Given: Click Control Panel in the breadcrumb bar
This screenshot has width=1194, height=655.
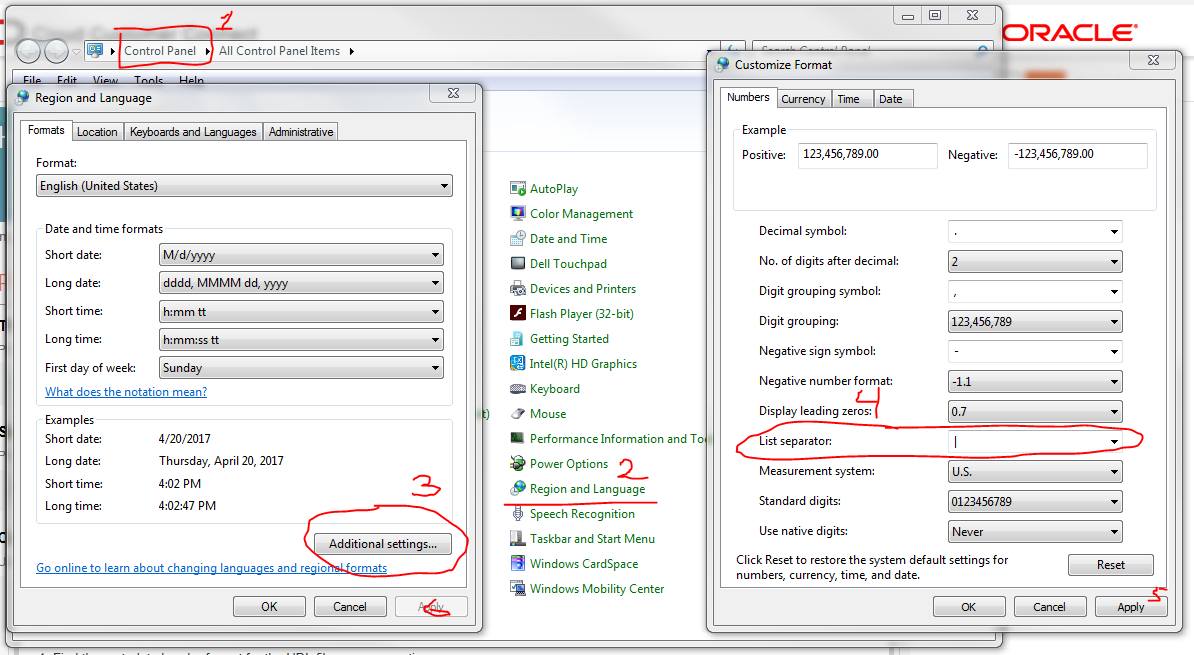Looking at the screenshot, I should [x=163, y=50].
